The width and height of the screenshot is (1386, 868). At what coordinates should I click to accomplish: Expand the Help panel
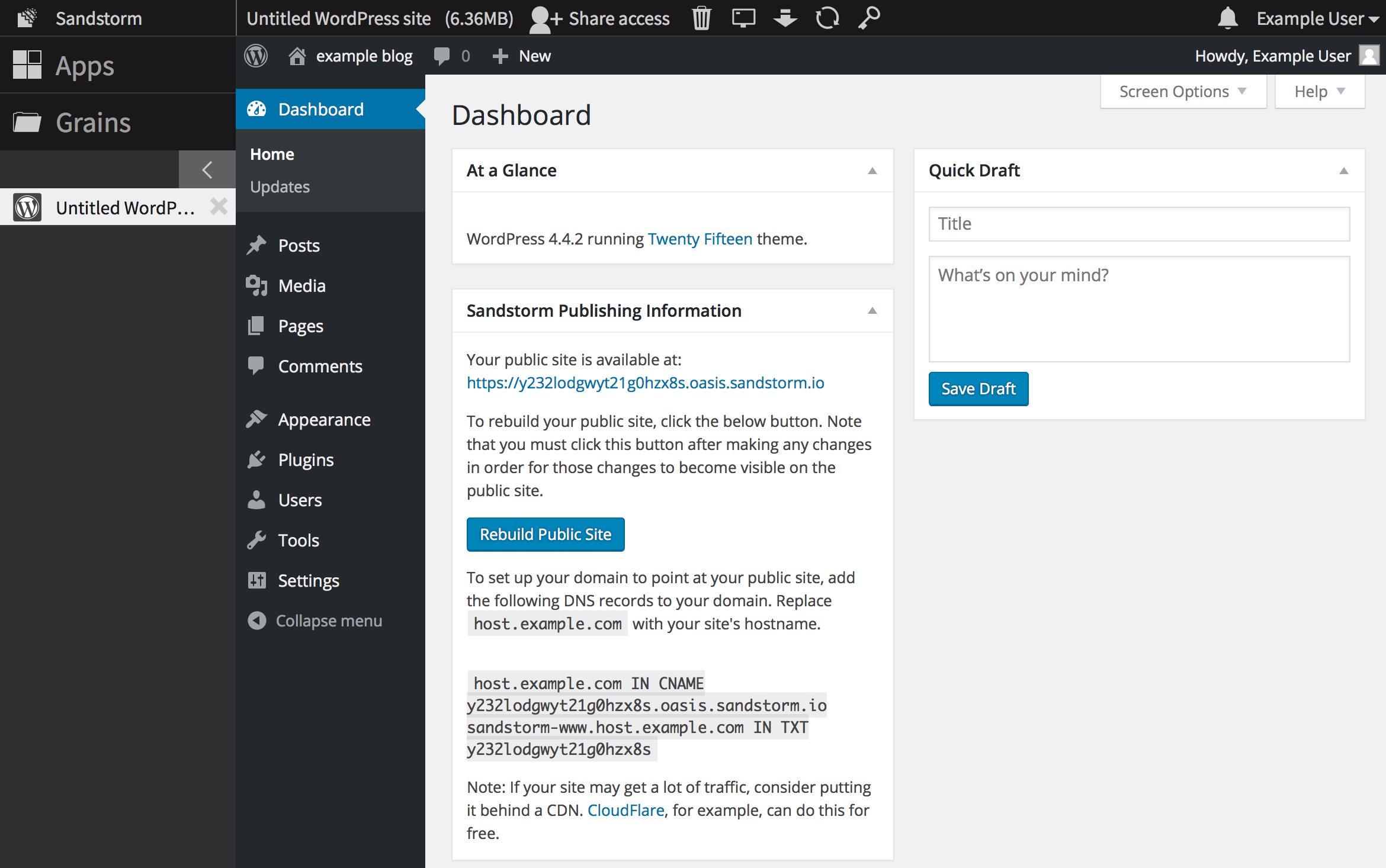(1320, 91)
